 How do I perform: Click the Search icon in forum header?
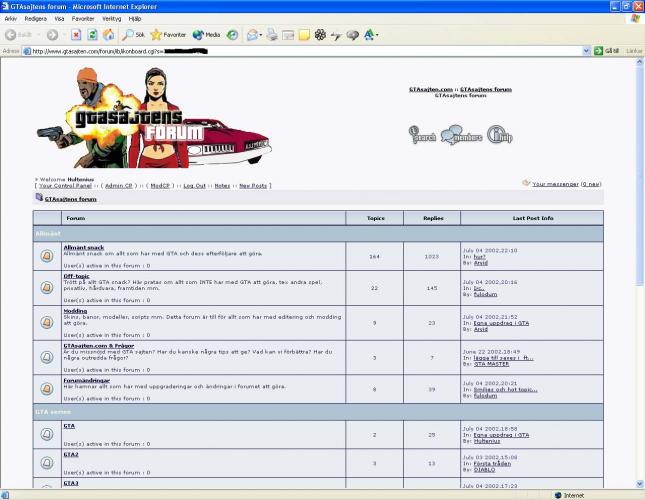[x=423, y=136]
